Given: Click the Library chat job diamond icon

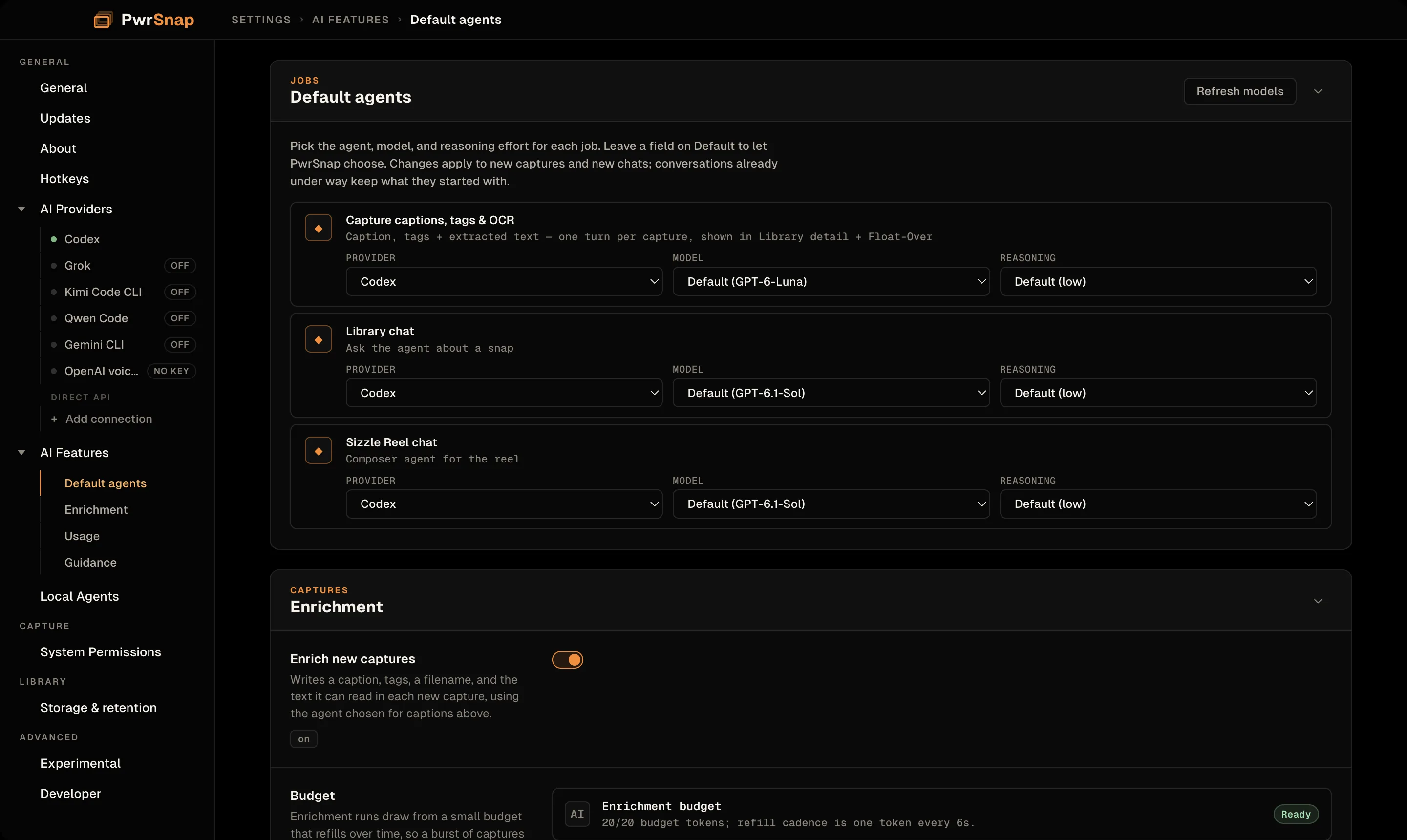Looking at the screenshot, I should 318,339.
